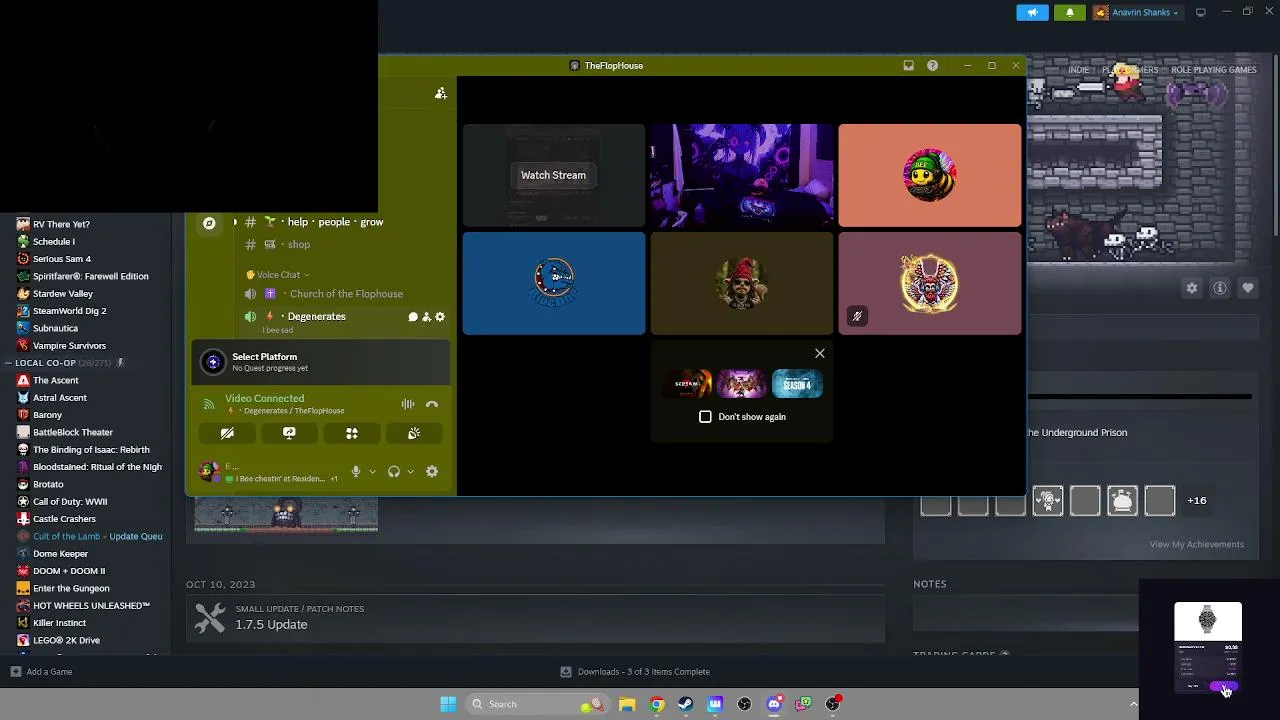Click the Watch Stream button
Viewport: 1280px width, 720px height.
click(x=553, y=175)
